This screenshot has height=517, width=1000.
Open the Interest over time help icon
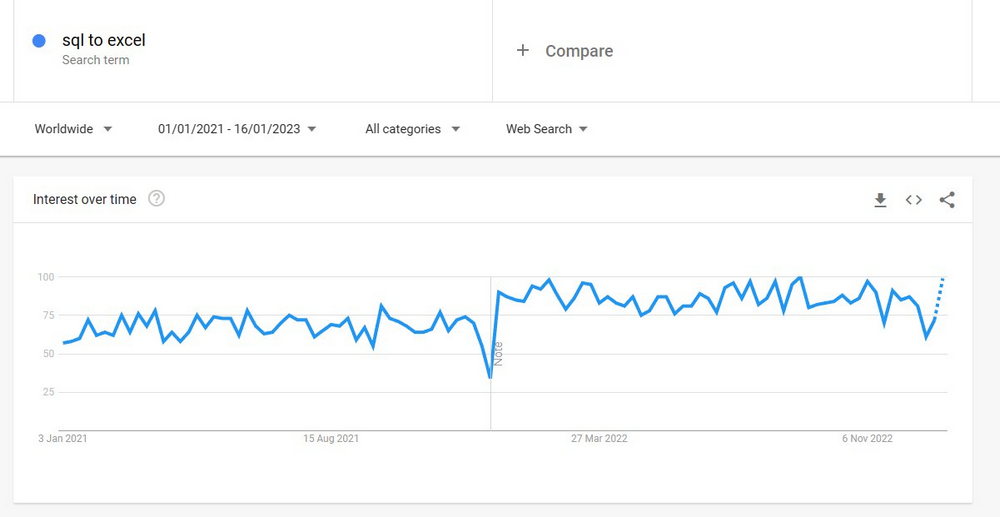tap(156, 199)
